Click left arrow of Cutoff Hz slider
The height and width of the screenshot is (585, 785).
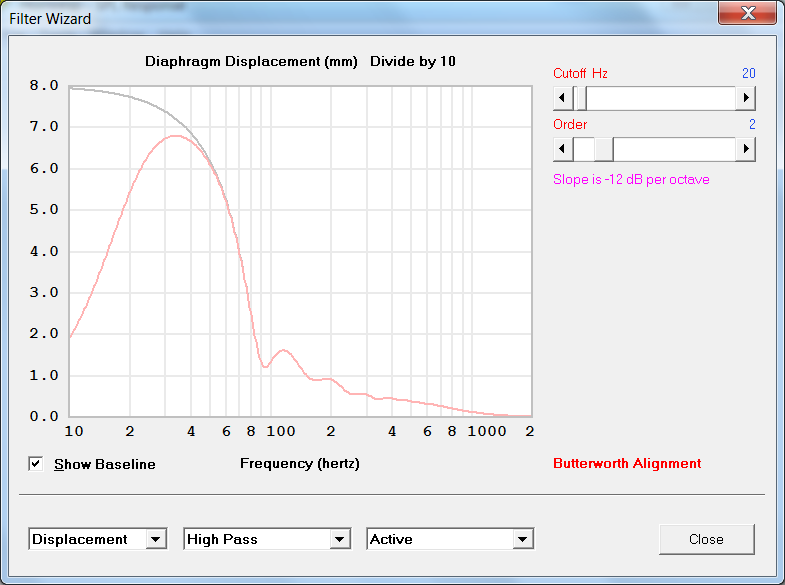point(563,98)
